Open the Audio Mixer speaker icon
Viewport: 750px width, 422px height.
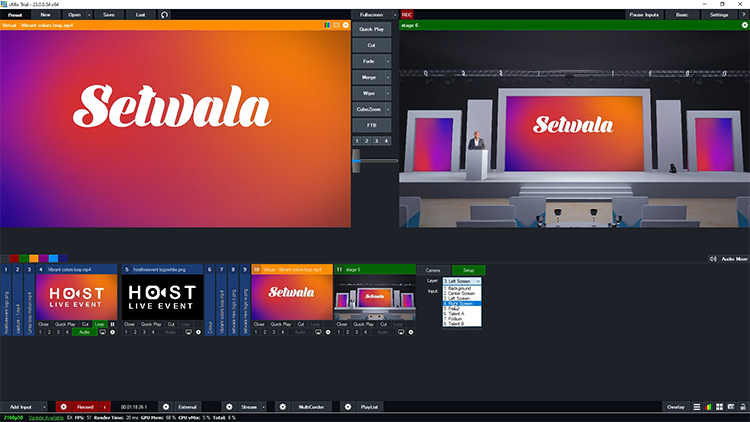coord(713,259)
